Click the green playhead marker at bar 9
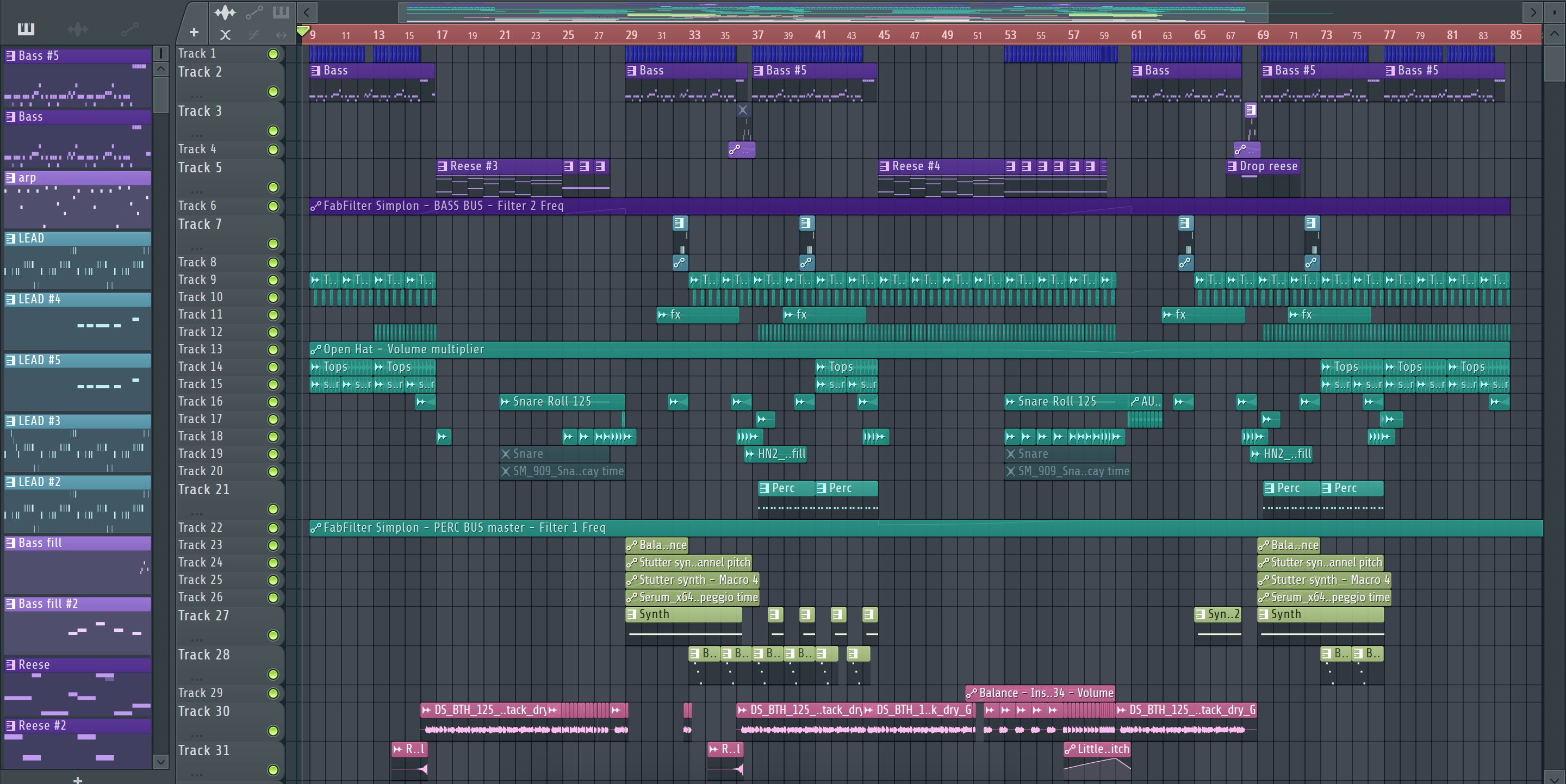This screenshot has height=784, width=1566. click(x=303, y=30)
